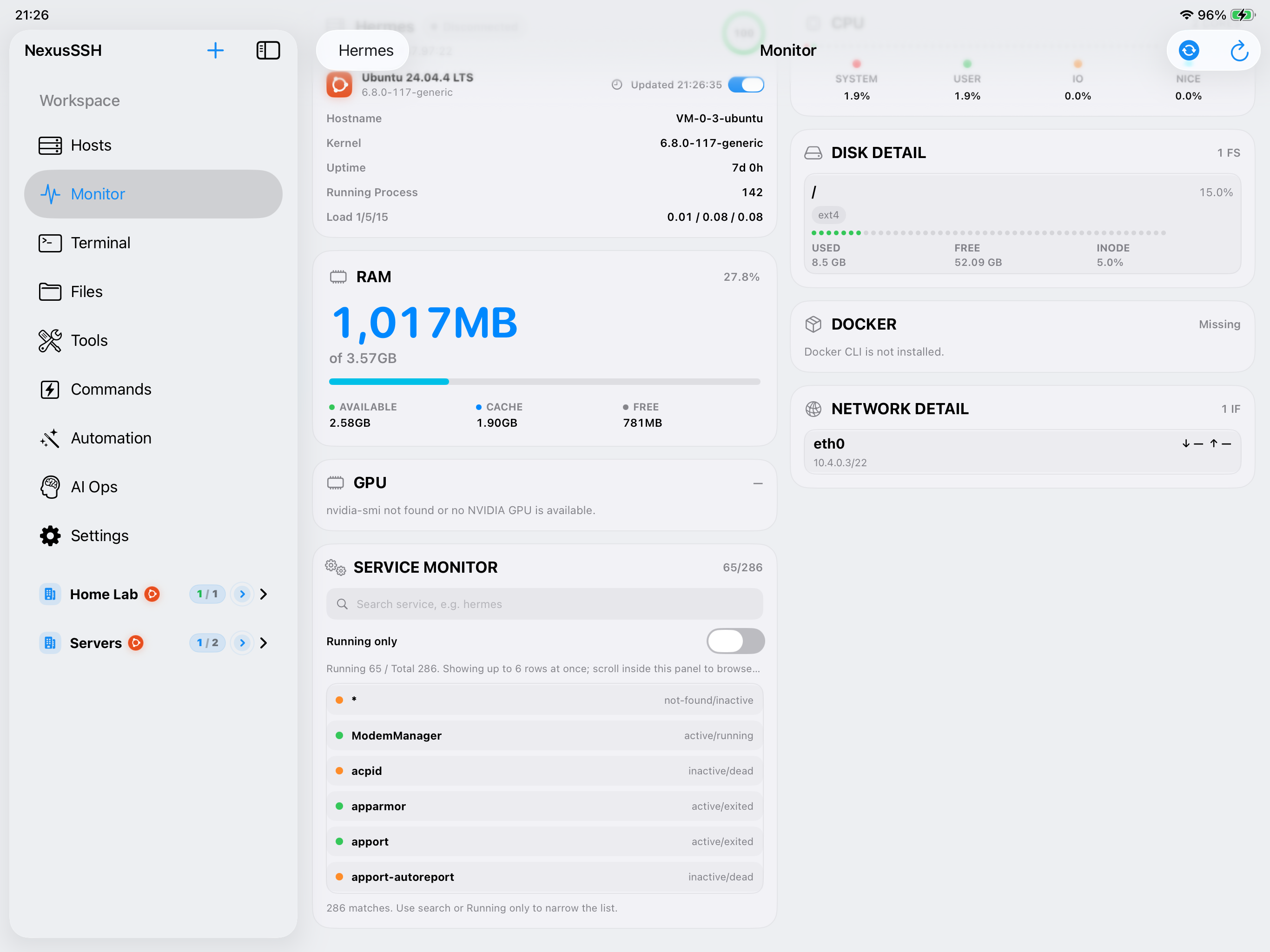The image size is (1270, 952).
Task: Toggle the sidebar layout icon
Action: click(x=268, y=51)
